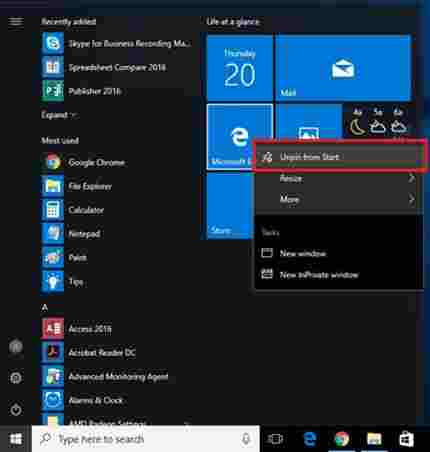Open Microsoft Edge from the taskbar
The image size is (430, 452).
coord(310,439)
